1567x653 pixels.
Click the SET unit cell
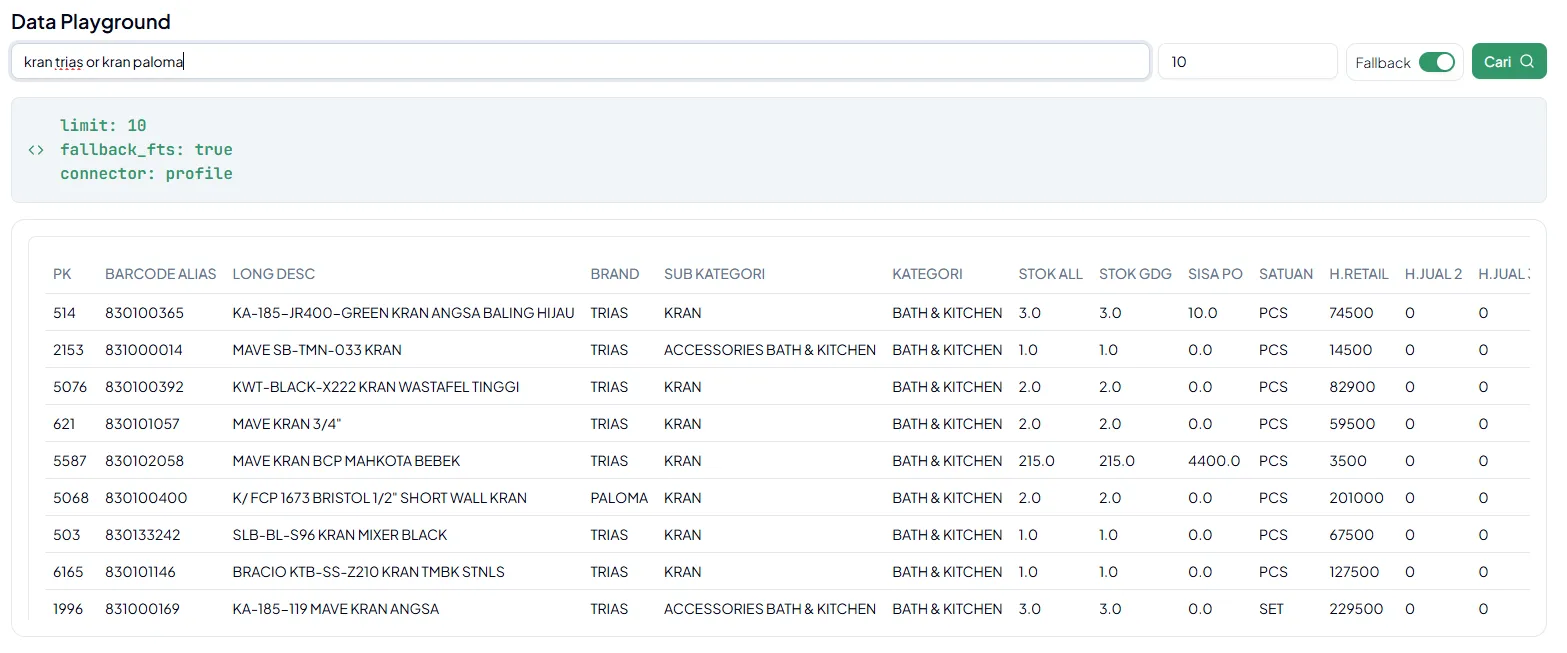(x=1271, y=609)
